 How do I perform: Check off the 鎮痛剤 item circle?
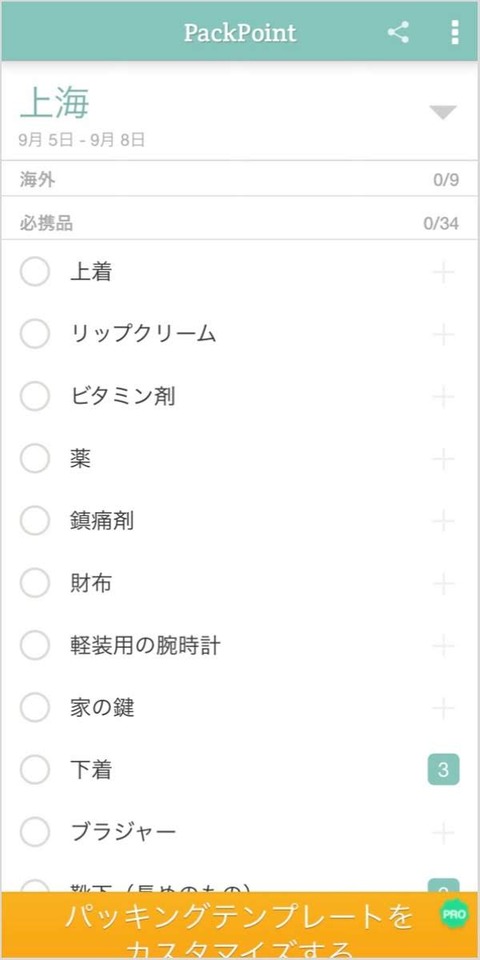click(x=35, y=521)
